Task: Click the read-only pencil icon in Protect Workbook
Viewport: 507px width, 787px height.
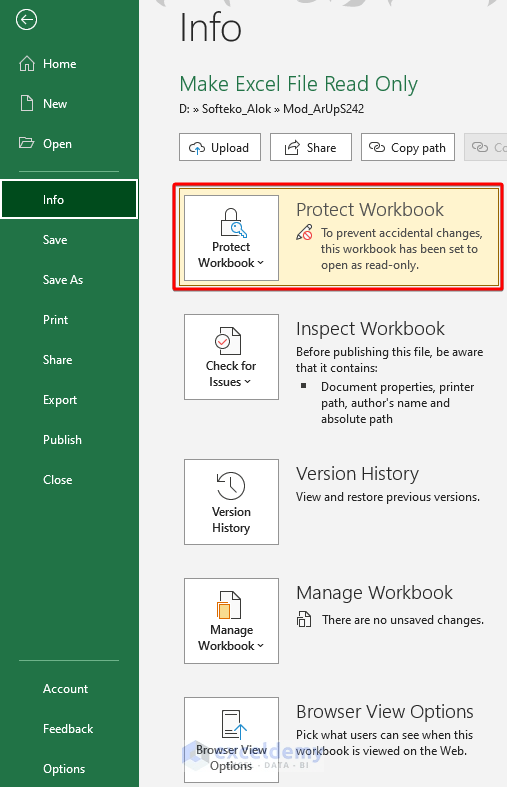Action: point(304,232)
